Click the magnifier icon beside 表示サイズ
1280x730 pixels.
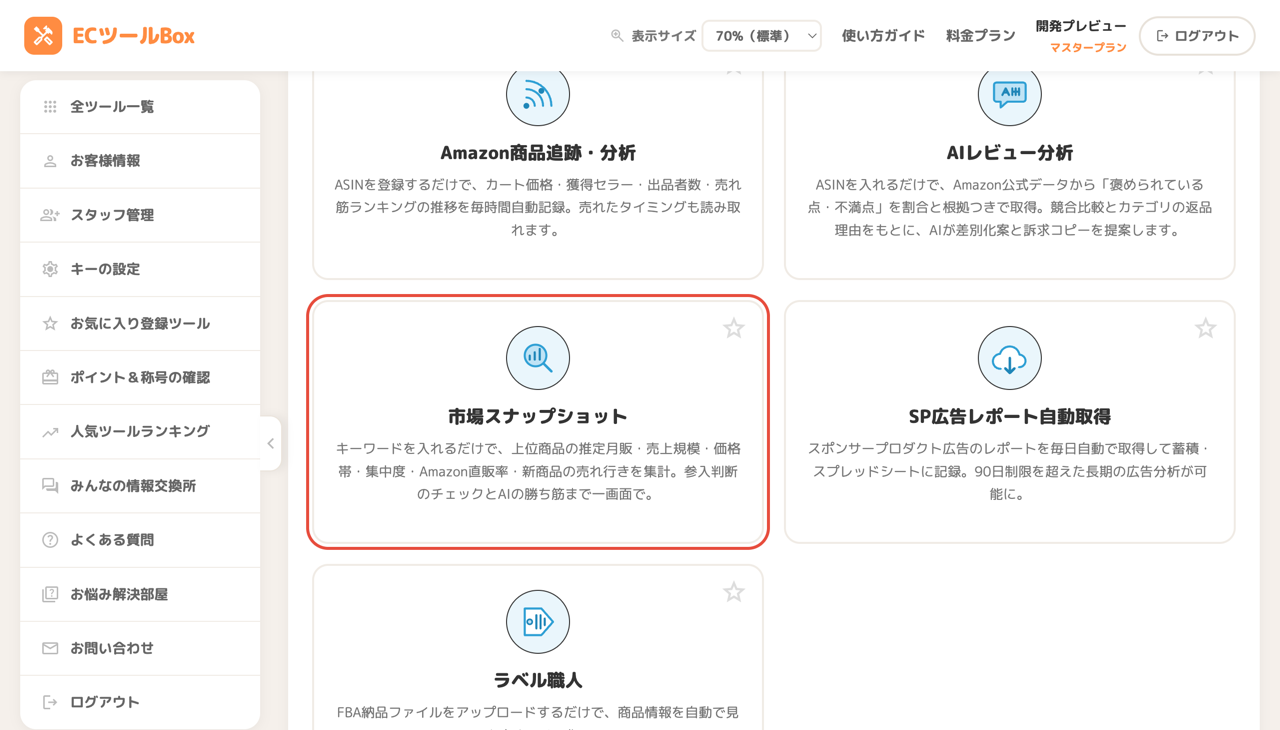(x=617, y=36)
